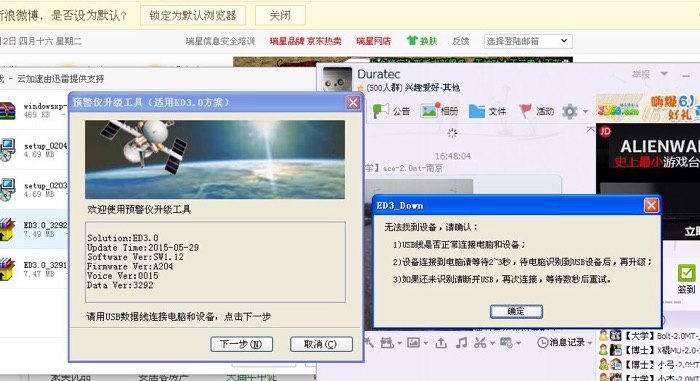This screenshot has height=381, width=700.
Task: Expand the arrow beside the message-bubble icon
Action: [518, 343]
